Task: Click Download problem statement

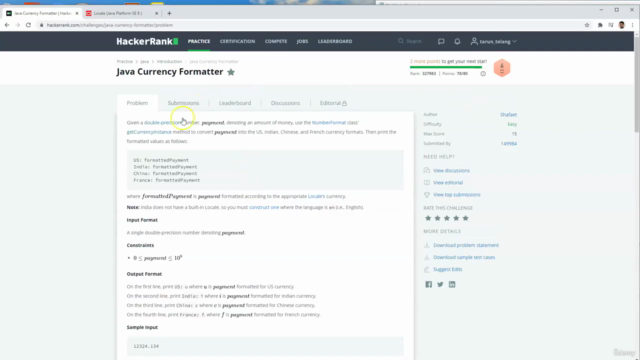Action: coord(466,245)
